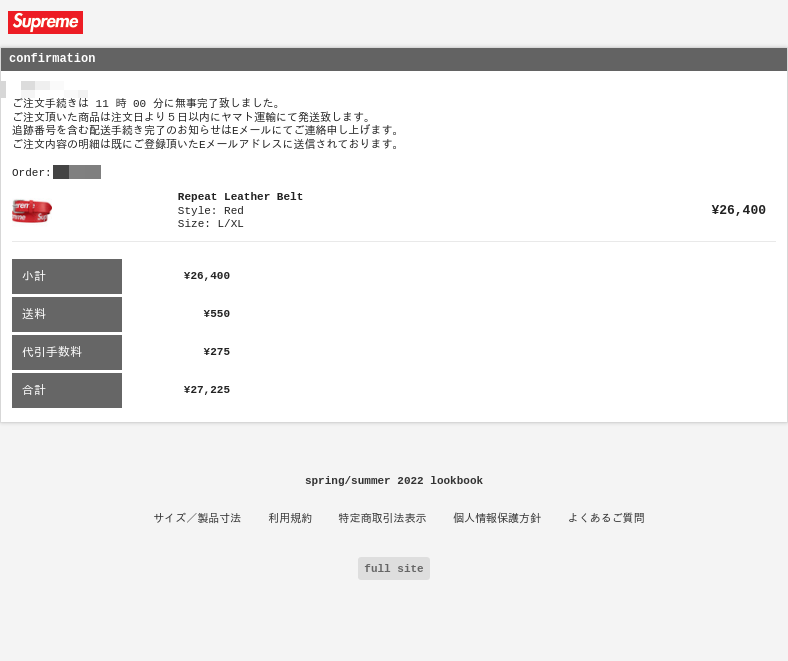The image size is (788, 661).
Task: Click the Style: Red text
Action: click(x=211, y=211)
